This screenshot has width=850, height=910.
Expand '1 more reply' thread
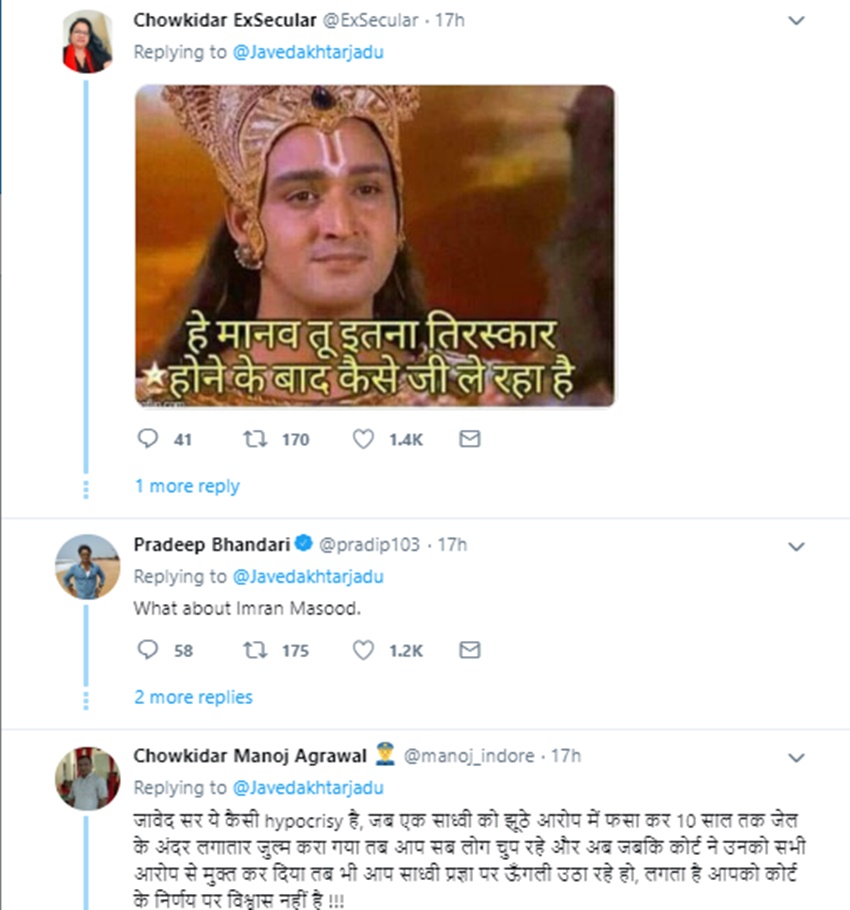187,486
